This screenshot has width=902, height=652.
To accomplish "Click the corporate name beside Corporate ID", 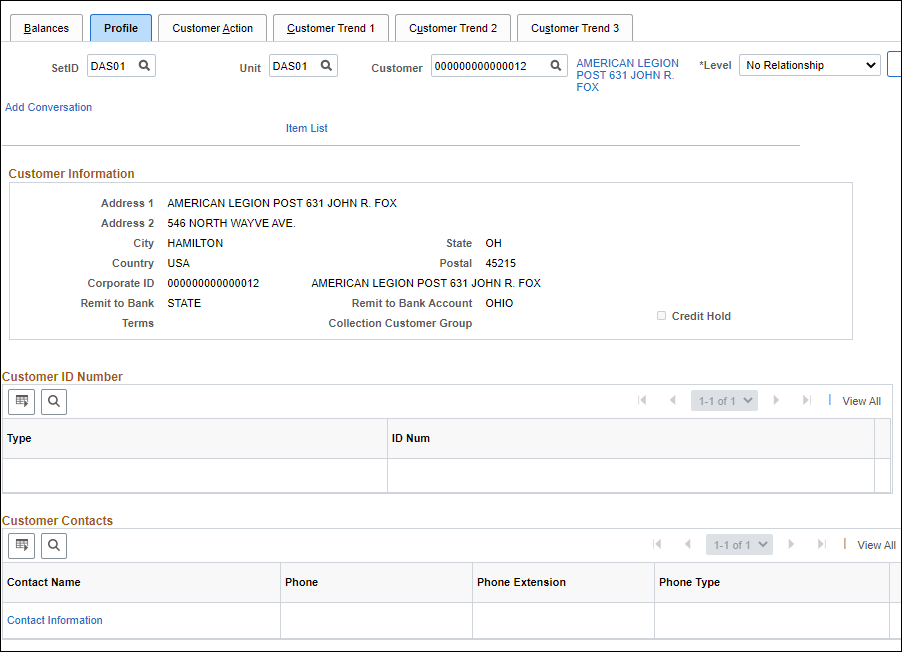I will [426, 284].
